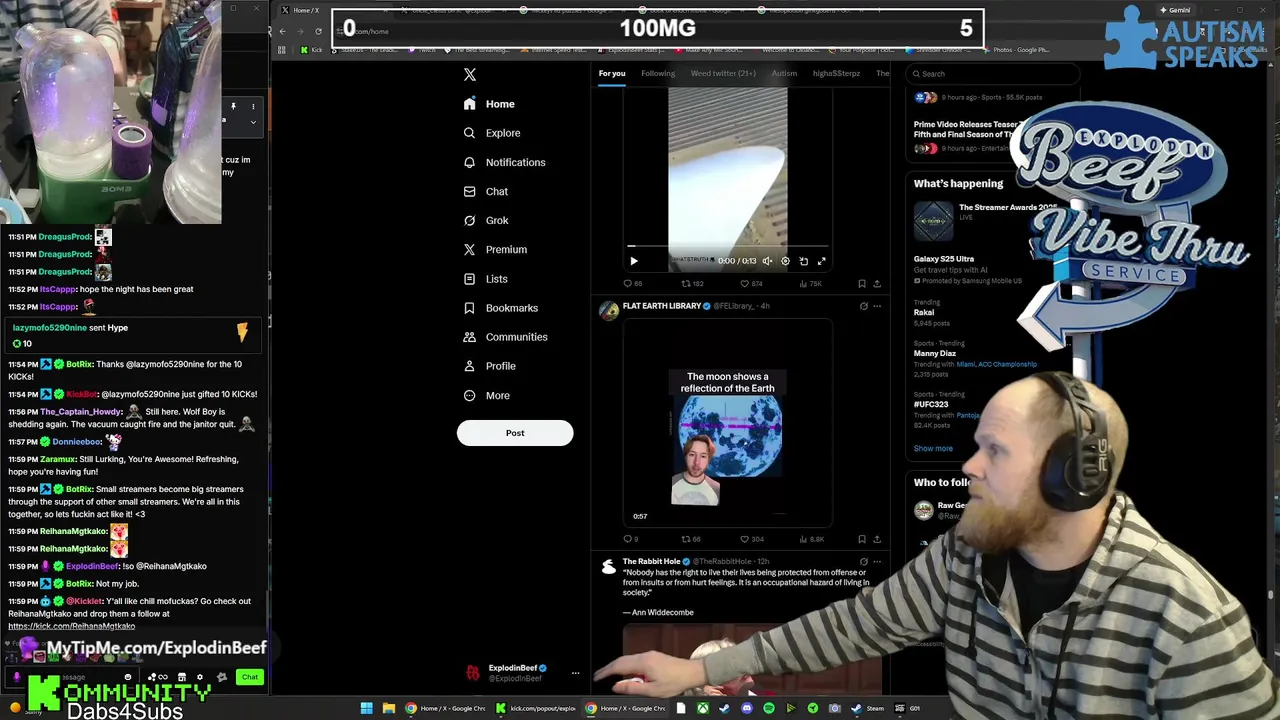The image size is (1280, 720).
Task: Open ExplodinBeef account menu dots
Action: click(x=575, y=673)
